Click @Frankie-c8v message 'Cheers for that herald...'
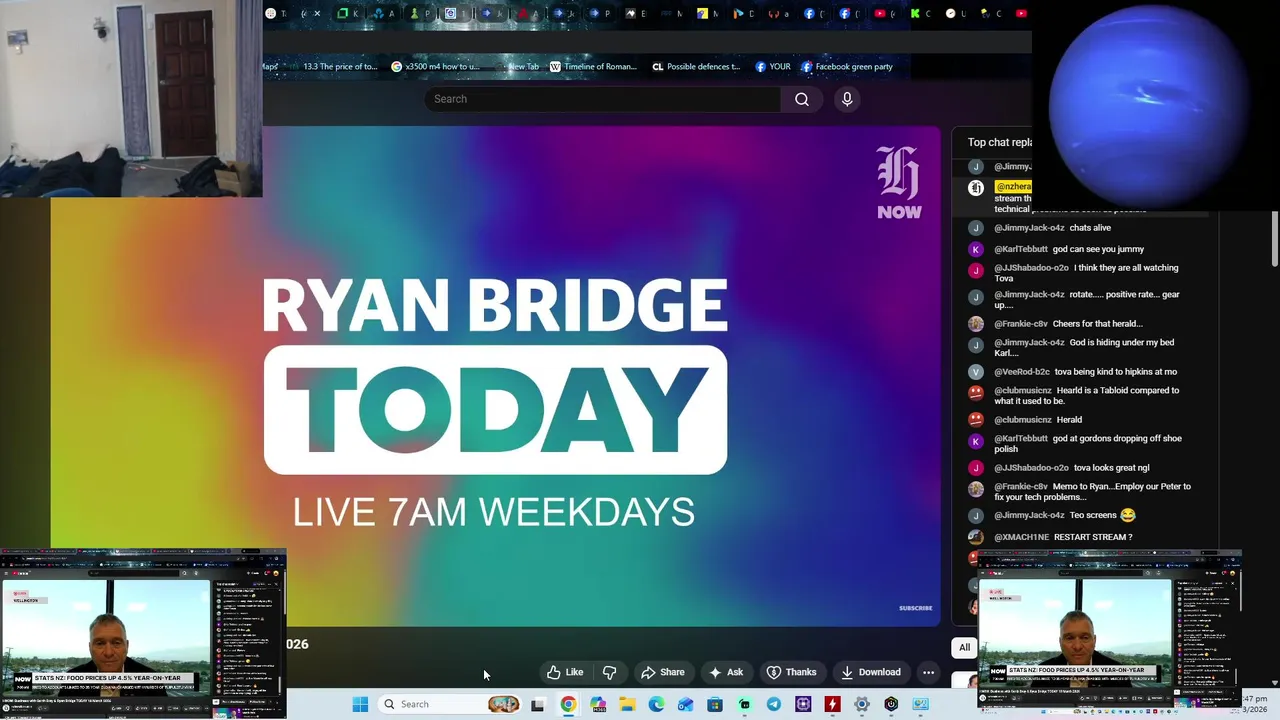1280x720 pixels. click(1068, 324)
